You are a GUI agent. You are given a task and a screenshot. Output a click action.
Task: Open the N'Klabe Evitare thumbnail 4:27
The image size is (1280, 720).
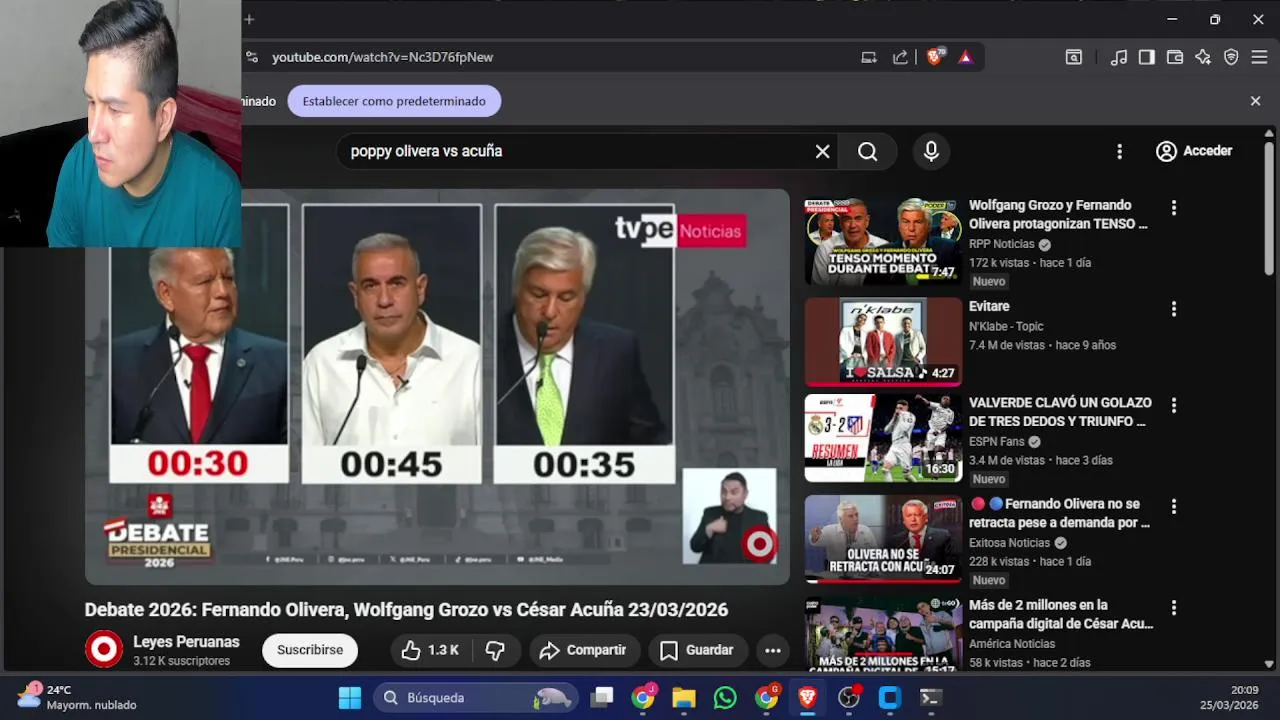(883, 341)
